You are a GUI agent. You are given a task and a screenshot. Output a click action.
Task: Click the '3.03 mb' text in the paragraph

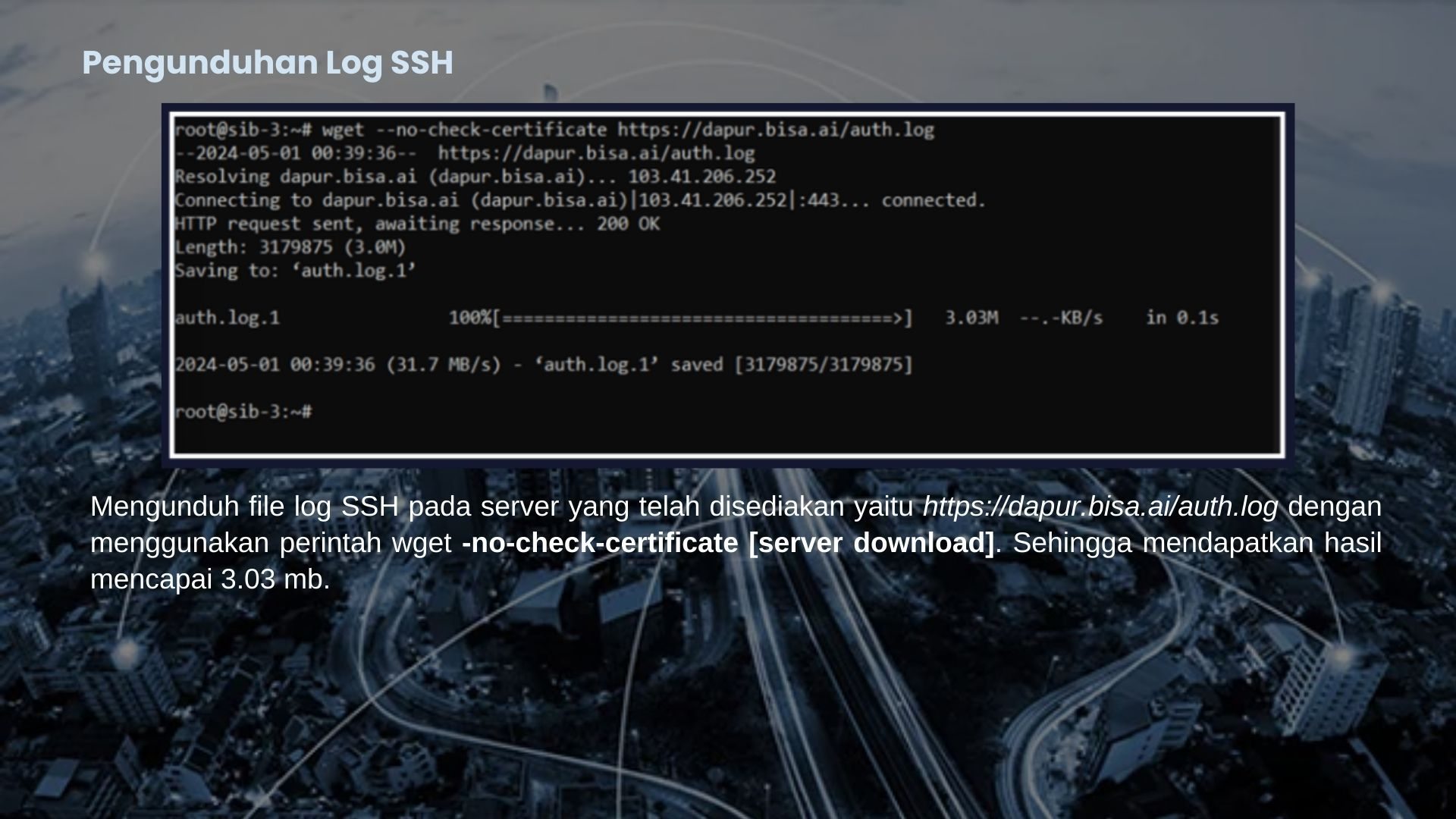click(275, 579)
